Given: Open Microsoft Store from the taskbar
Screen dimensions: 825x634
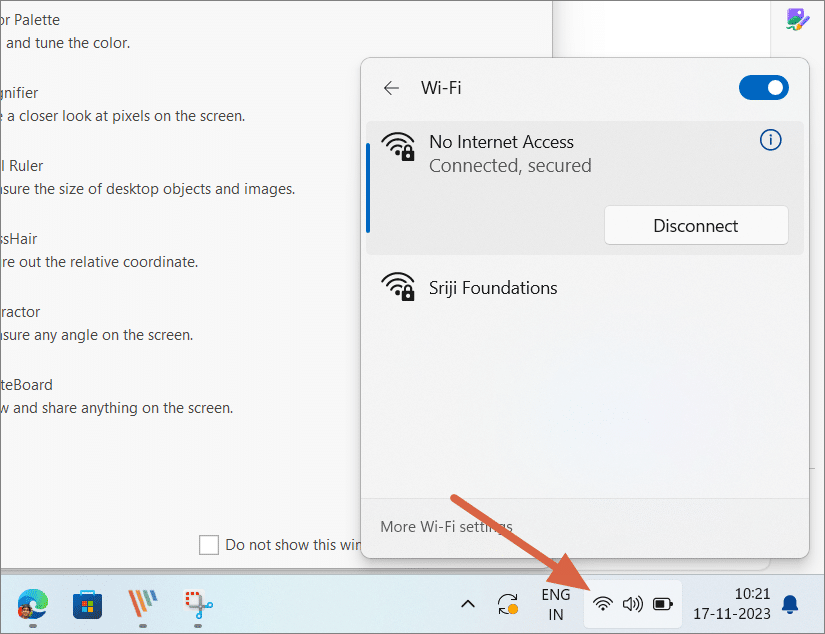Looking at the screenshot, I should [x=86, y=606].
